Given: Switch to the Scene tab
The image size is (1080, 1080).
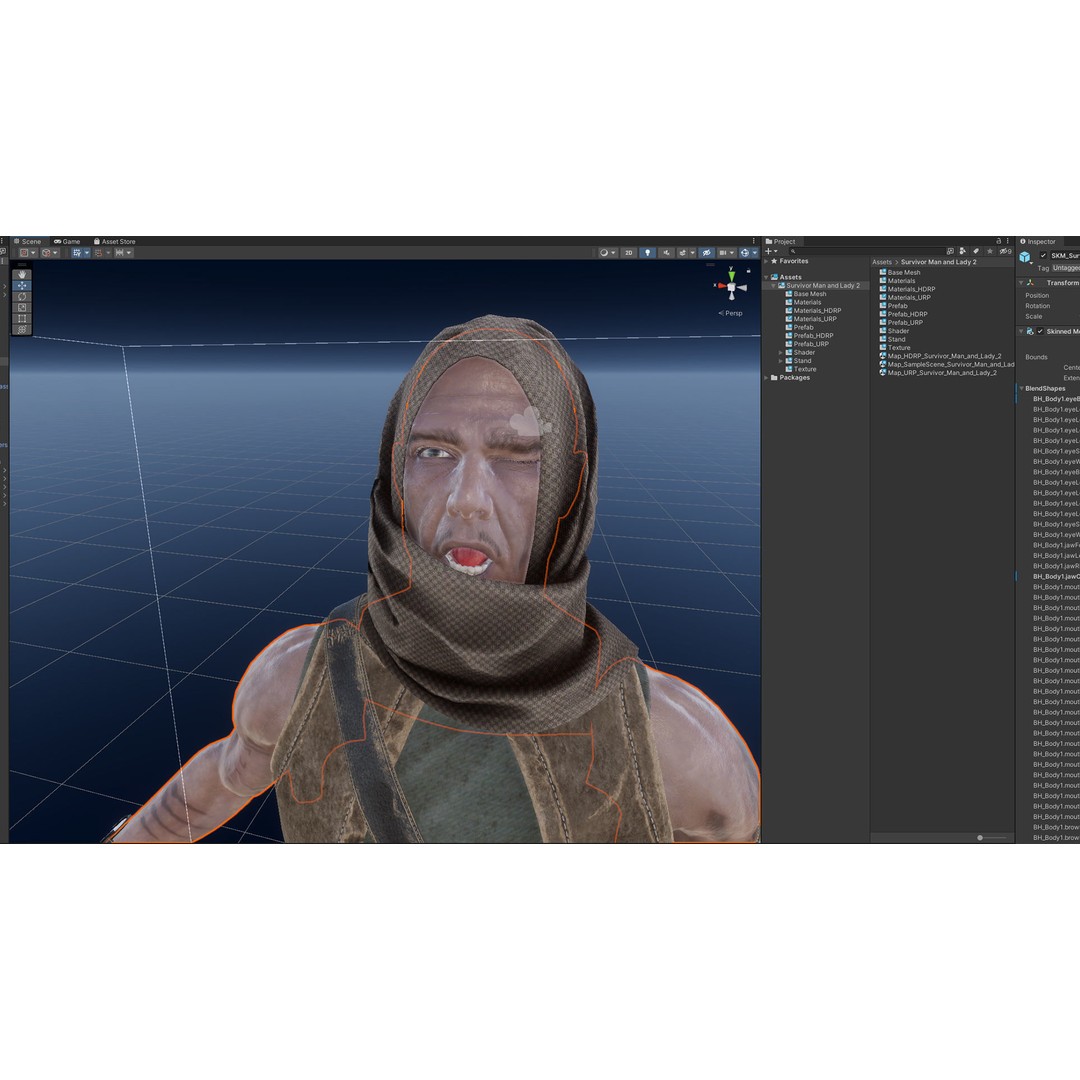Looking at the screenshot, I should point(27,241).
